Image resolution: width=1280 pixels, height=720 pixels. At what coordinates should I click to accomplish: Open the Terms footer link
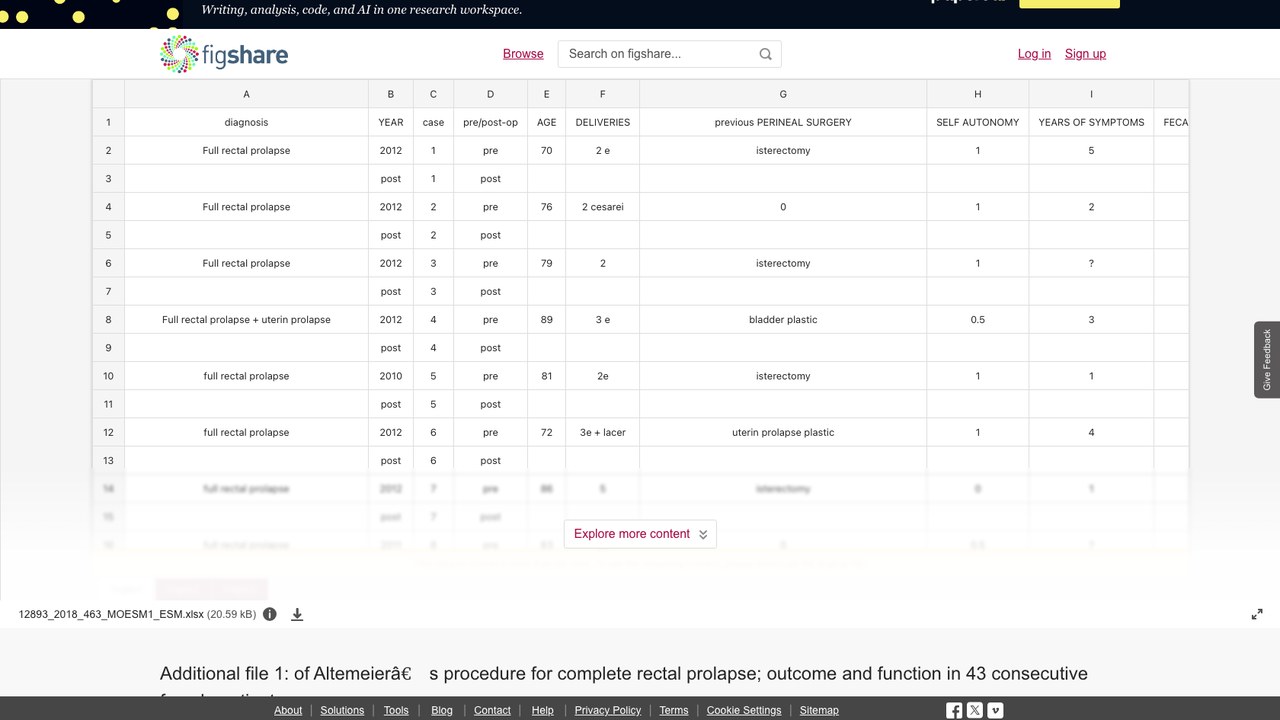coord(674,710)
